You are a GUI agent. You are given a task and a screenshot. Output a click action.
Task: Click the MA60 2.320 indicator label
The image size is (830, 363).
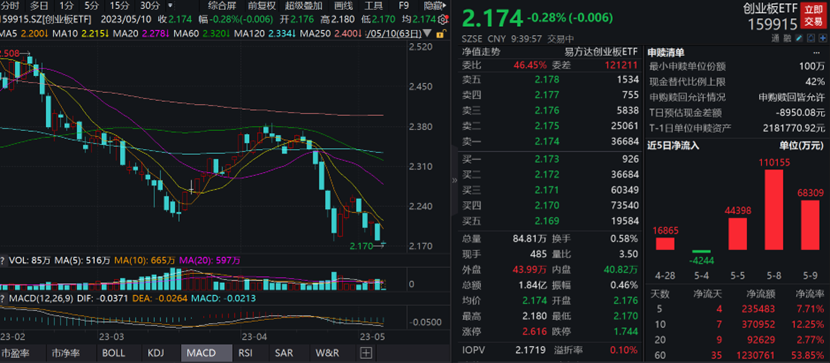click(x=201, y=33)
